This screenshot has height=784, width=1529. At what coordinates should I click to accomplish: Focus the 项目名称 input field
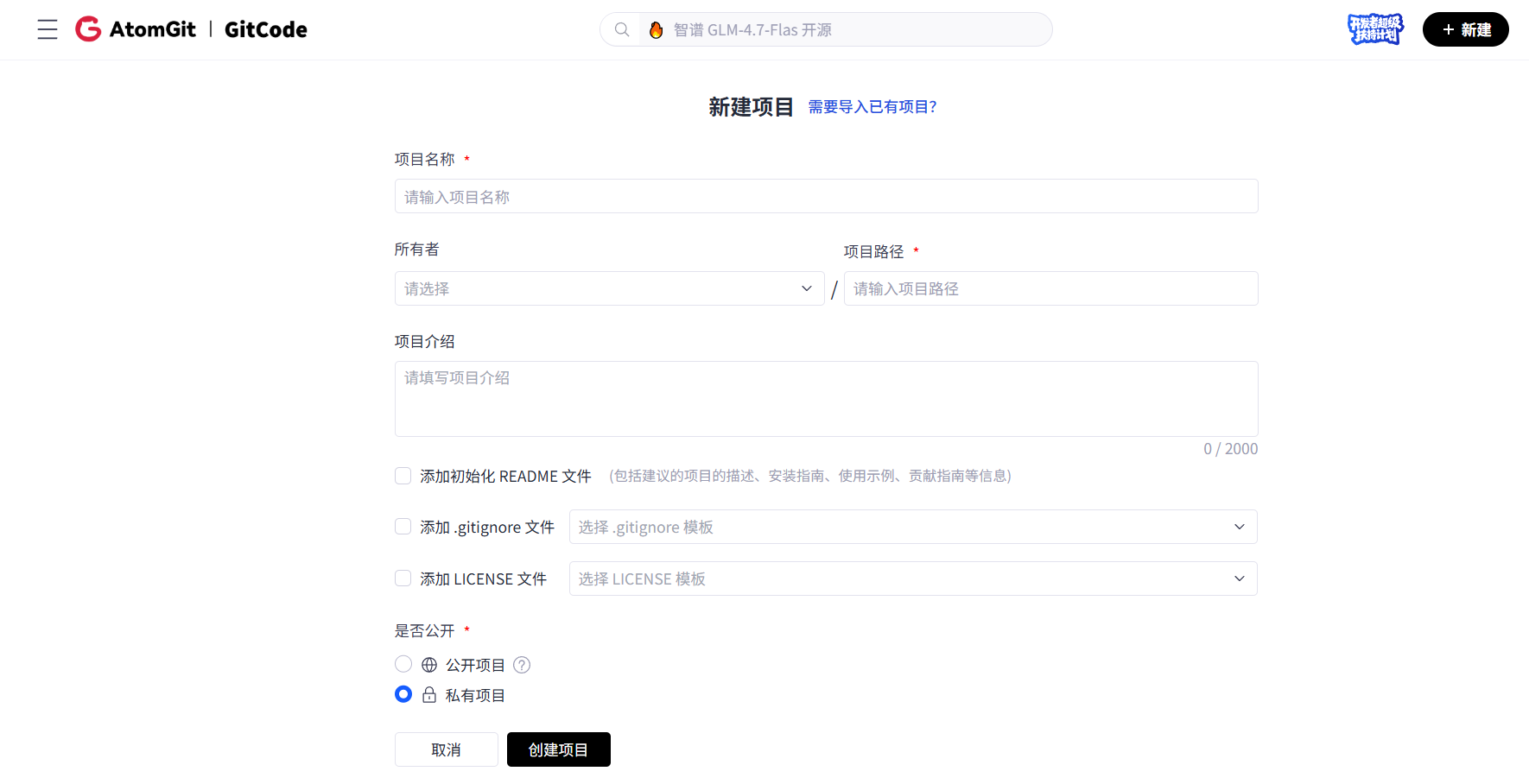click(x=827, y=196)
